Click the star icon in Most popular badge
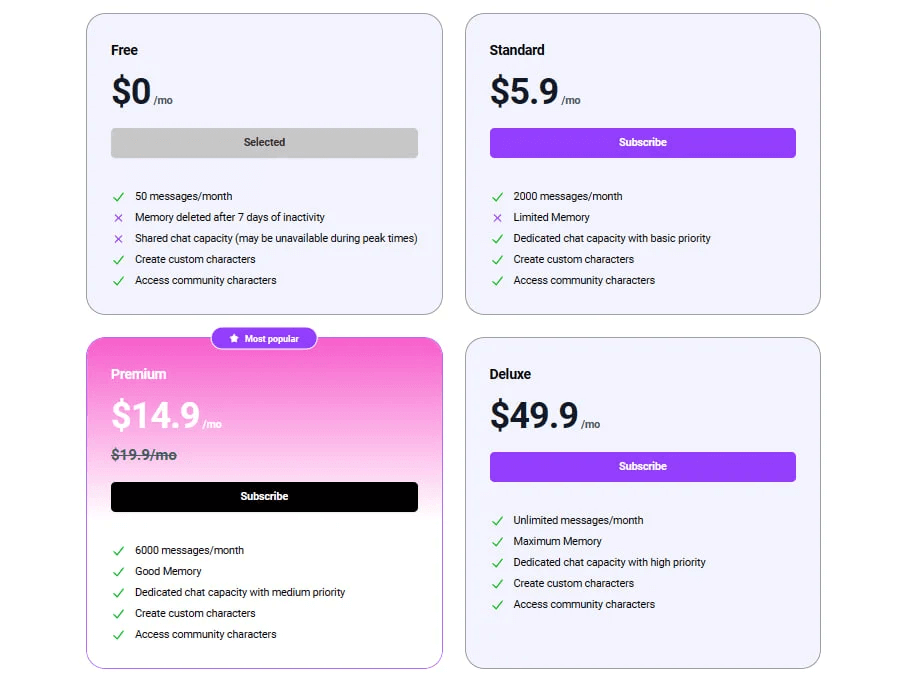The image size is (903, 679). [232, 338]
